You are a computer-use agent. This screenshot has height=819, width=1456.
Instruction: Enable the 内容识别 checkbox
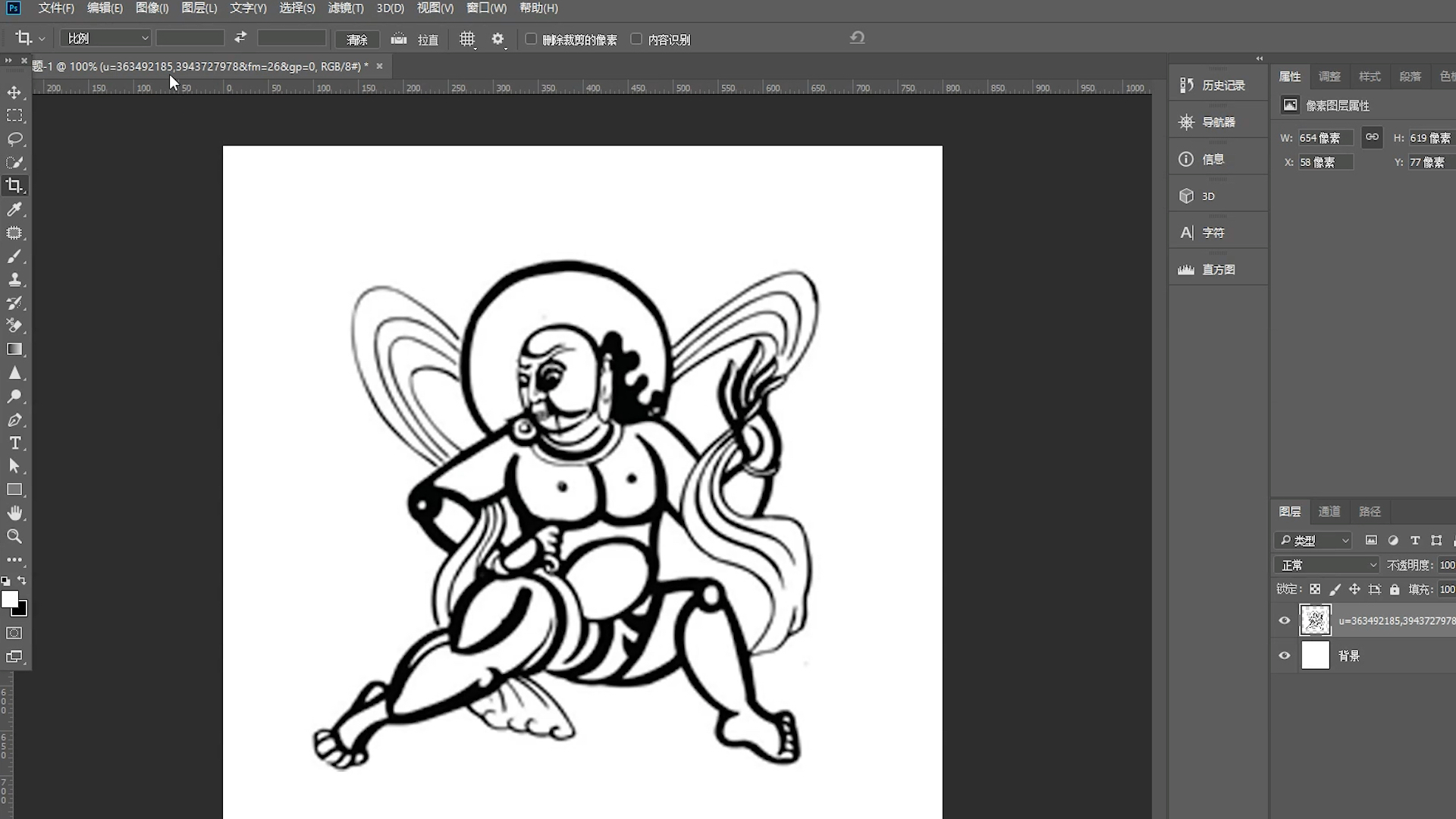(x=636, y=39)
